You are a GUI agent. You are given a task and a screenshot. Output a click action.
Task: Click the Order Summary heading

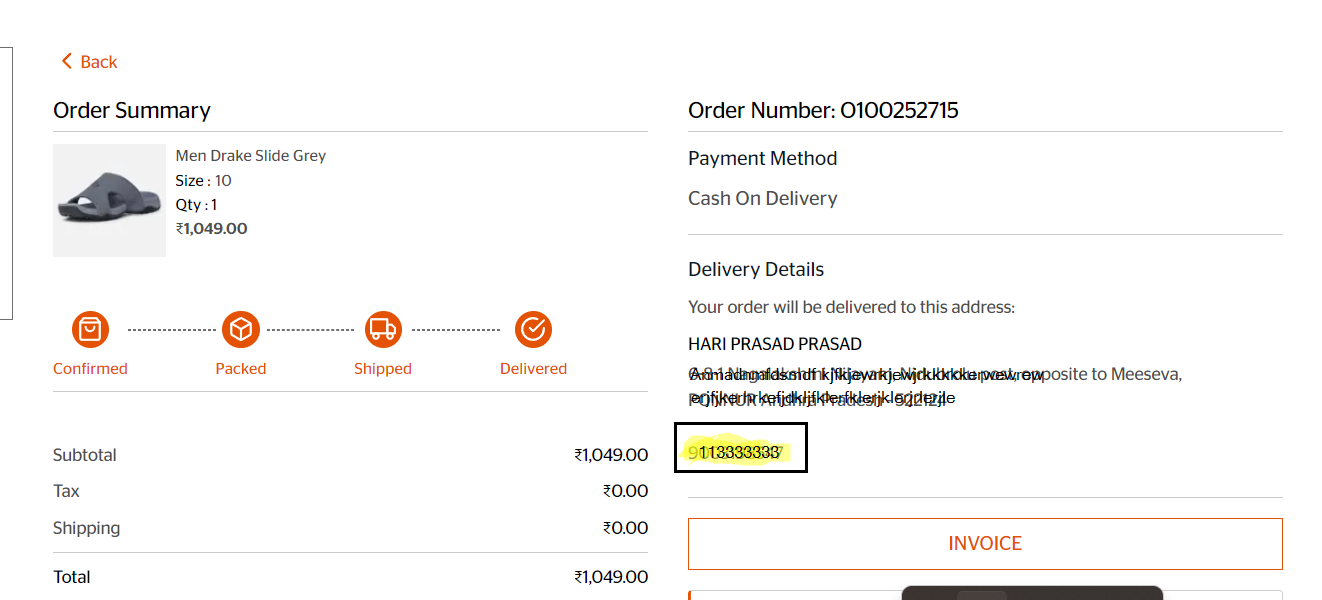click(x=132, y=111)
